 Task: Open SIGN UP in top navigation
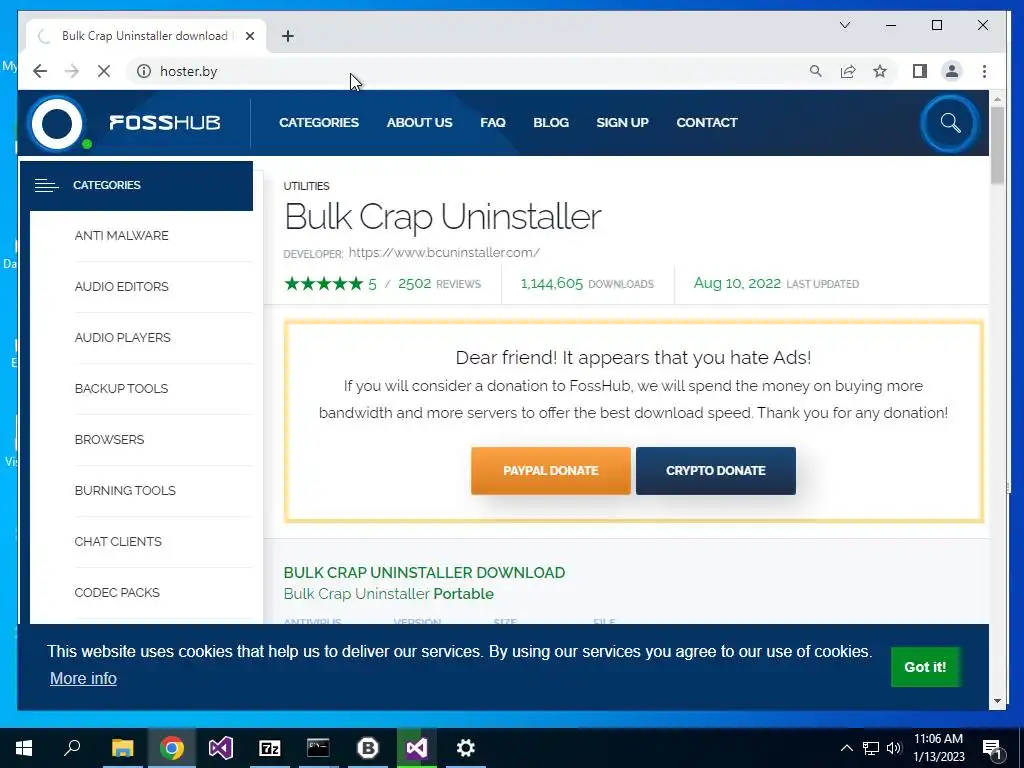pos(622,123)
